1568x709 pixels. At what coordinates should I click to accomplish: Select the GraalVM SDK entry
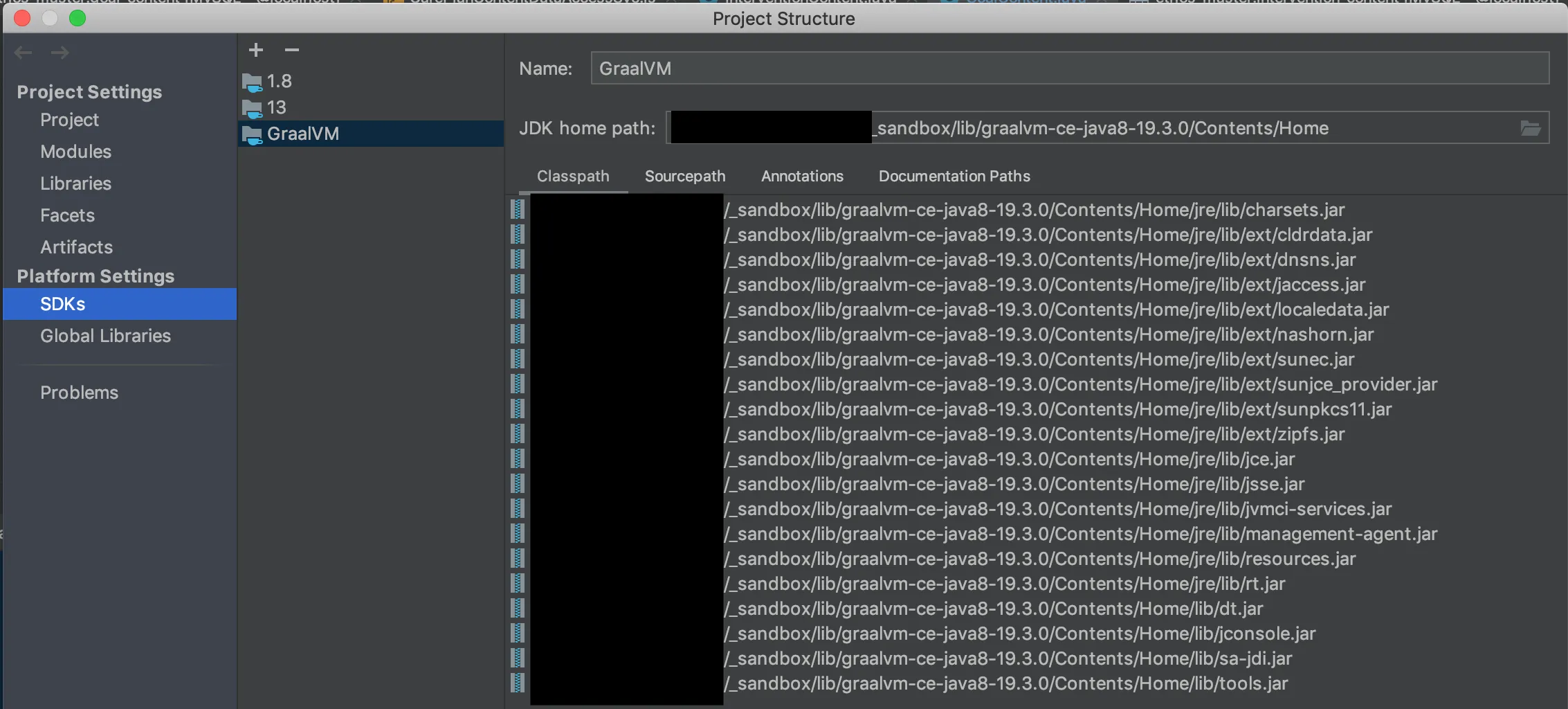371,134
